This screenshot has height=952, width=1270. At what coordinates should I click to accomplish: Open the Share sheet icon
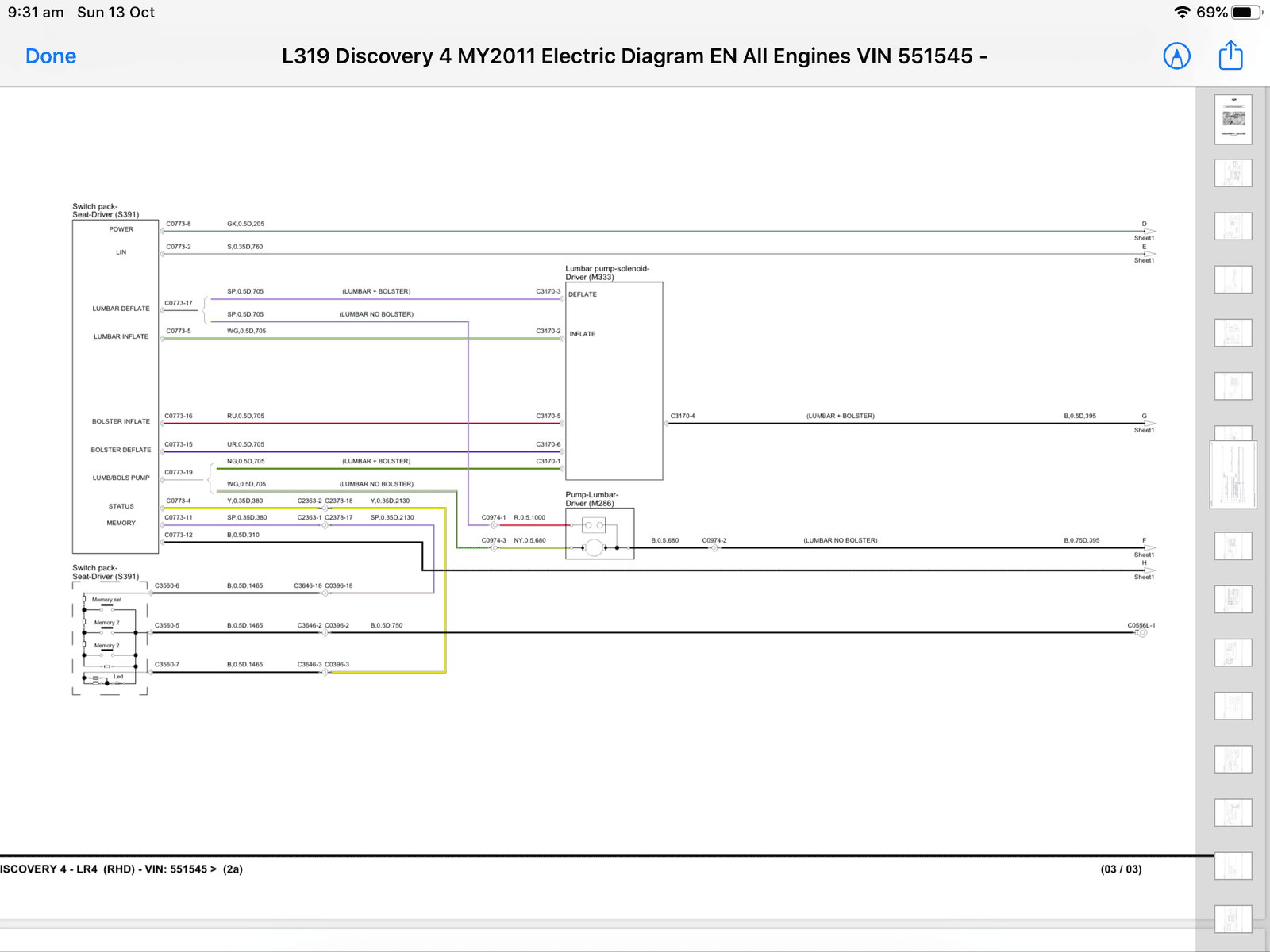1230,56
